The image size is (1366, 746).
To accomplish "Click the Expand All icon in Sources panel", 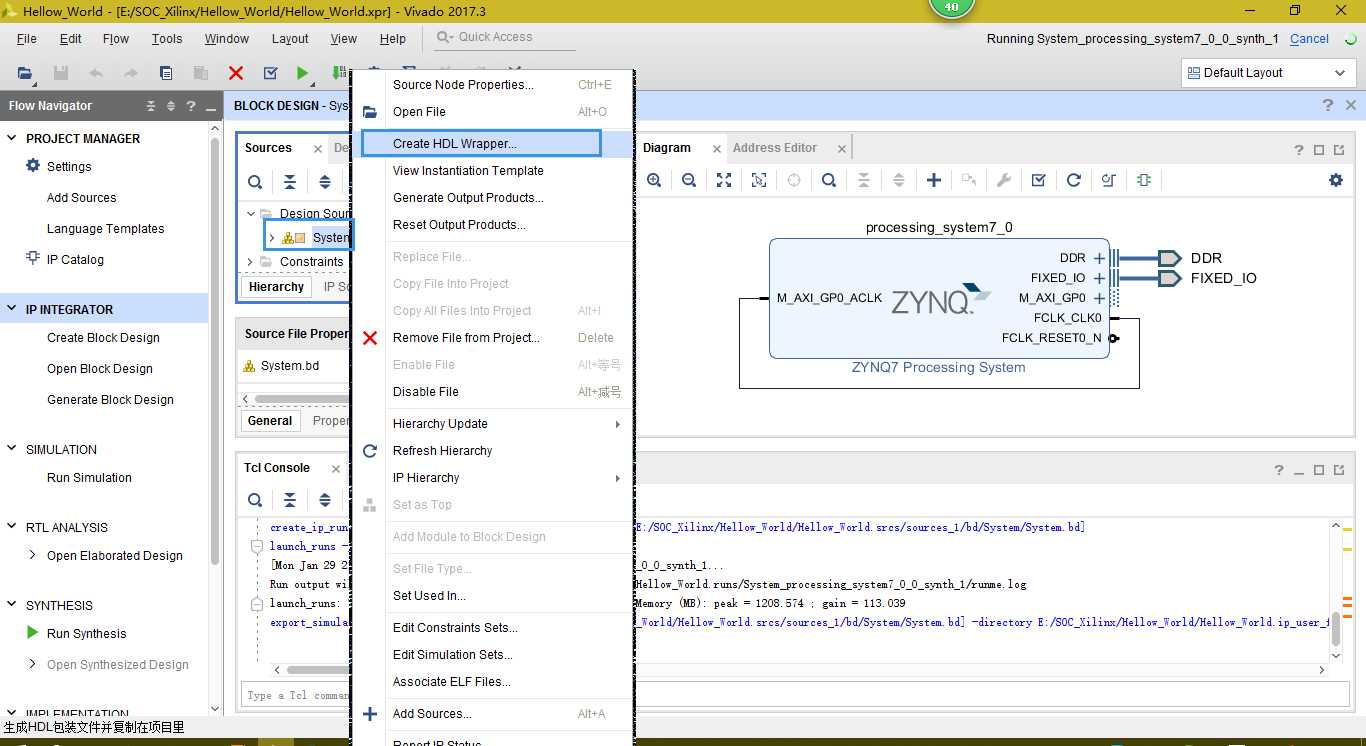I will (x=325, y=182).
